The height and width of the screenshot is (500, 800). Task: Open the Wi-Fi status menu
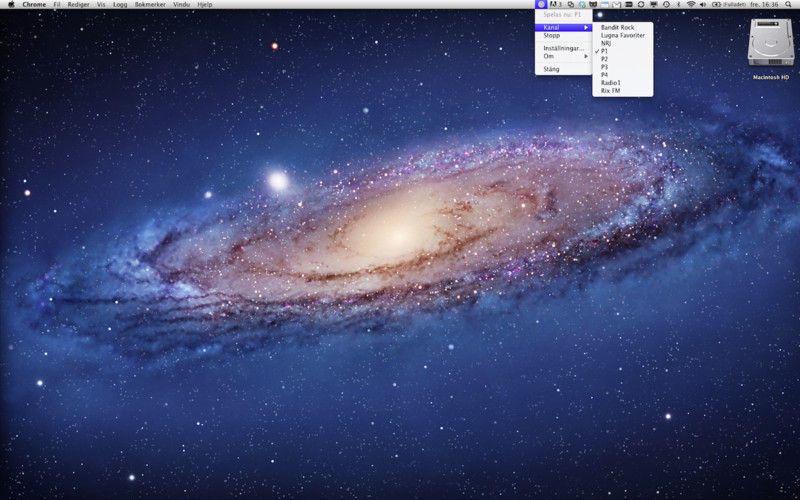coord(691,4)
